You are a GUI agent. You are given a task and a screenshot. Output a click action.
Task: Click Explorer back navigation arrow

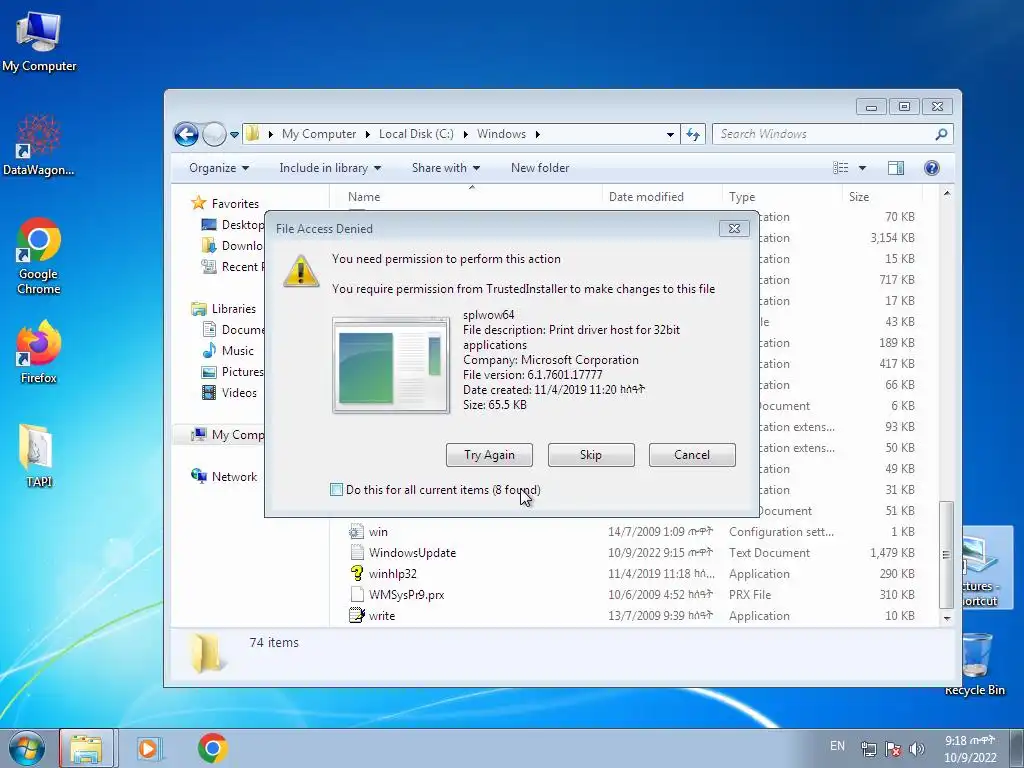(x=186, y=135)
